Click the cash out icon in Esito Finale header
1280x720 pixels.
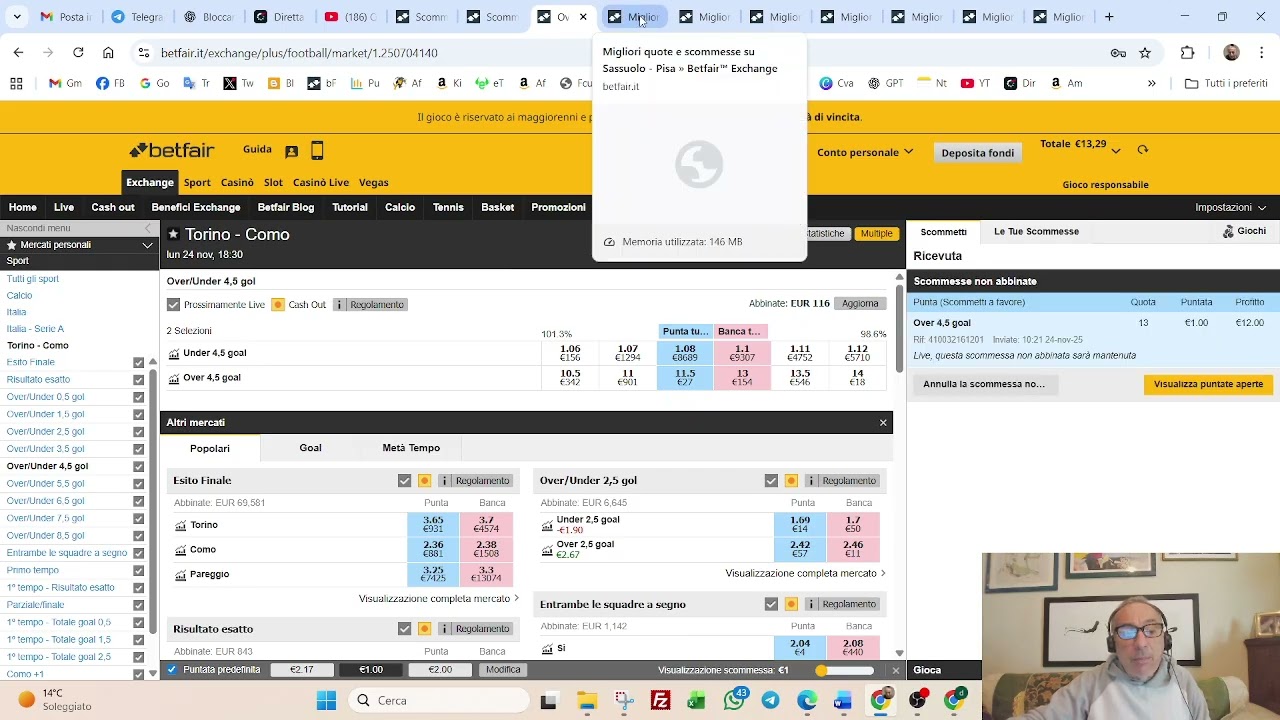click(424, 481)
